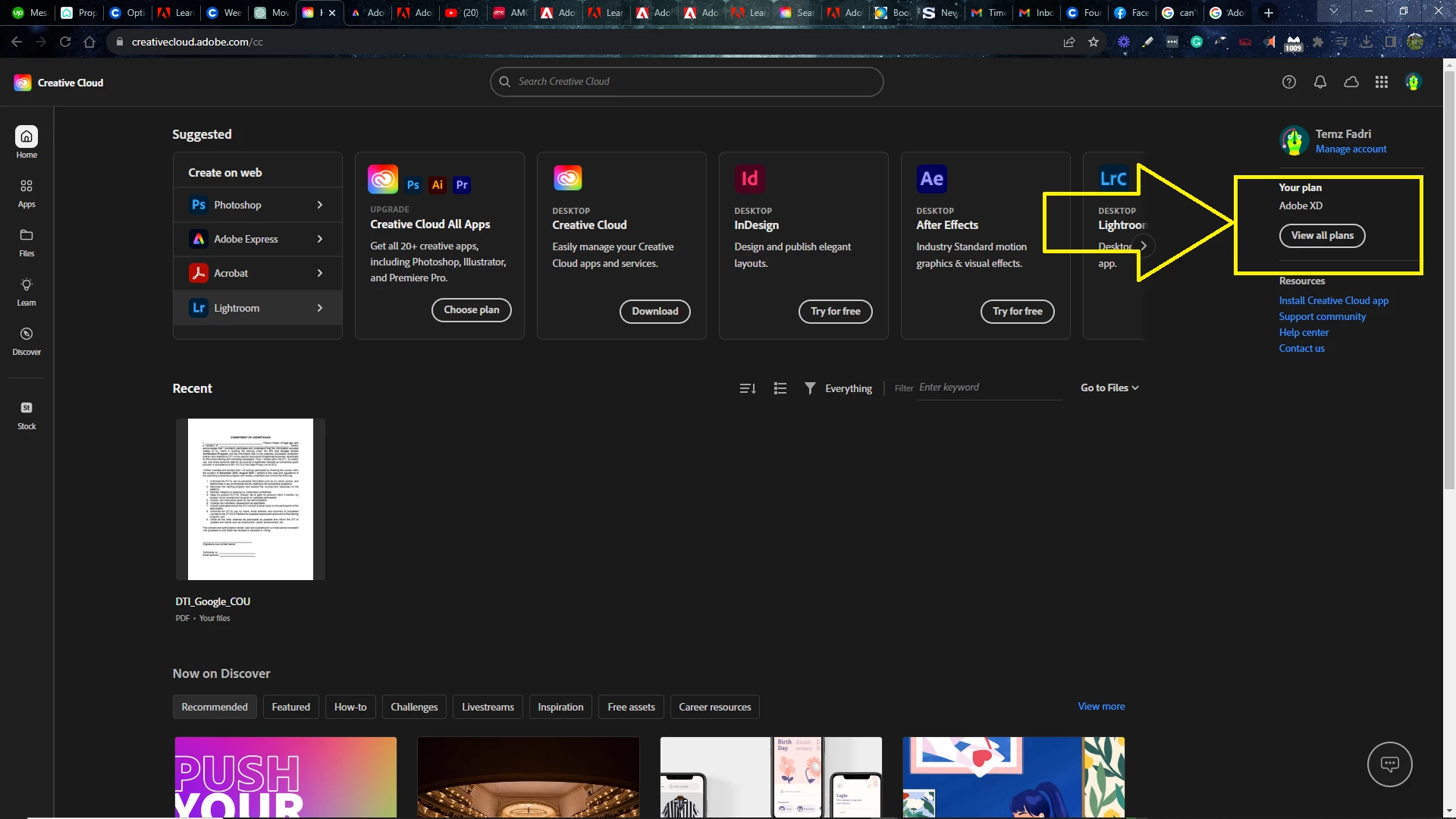1456x819 pixels.
Task: Click the sort order icon in Recent
Action: coord(748,388)
